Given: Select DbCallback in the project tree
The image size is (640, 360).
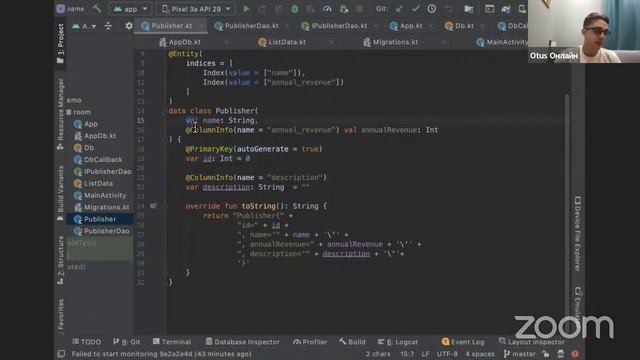Looking at the screenshot, I should point(98,160).
